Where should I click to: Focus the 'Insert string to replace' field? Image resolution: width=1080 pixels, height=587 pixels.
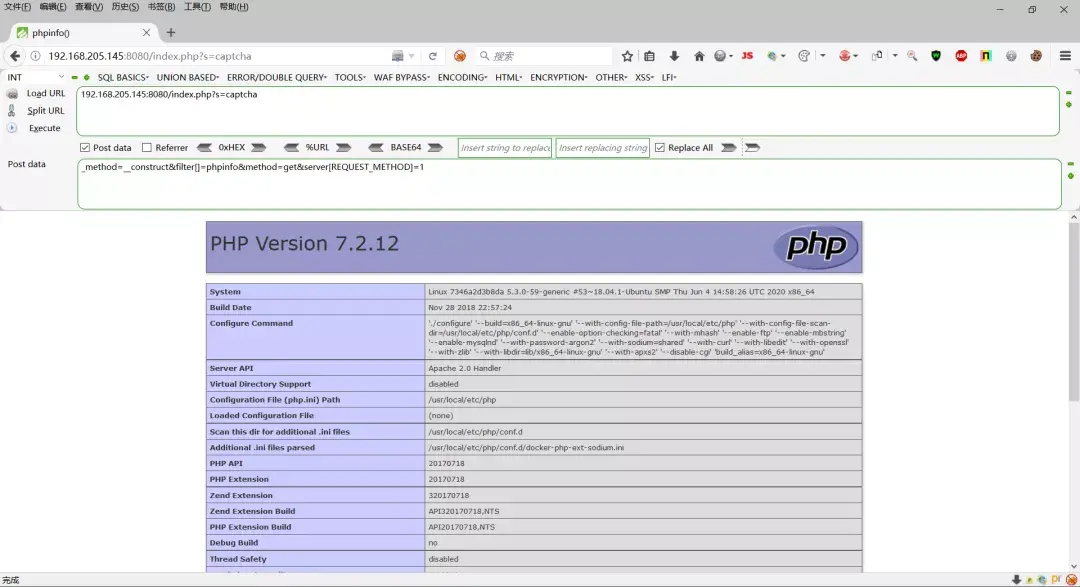click(505, 147)
